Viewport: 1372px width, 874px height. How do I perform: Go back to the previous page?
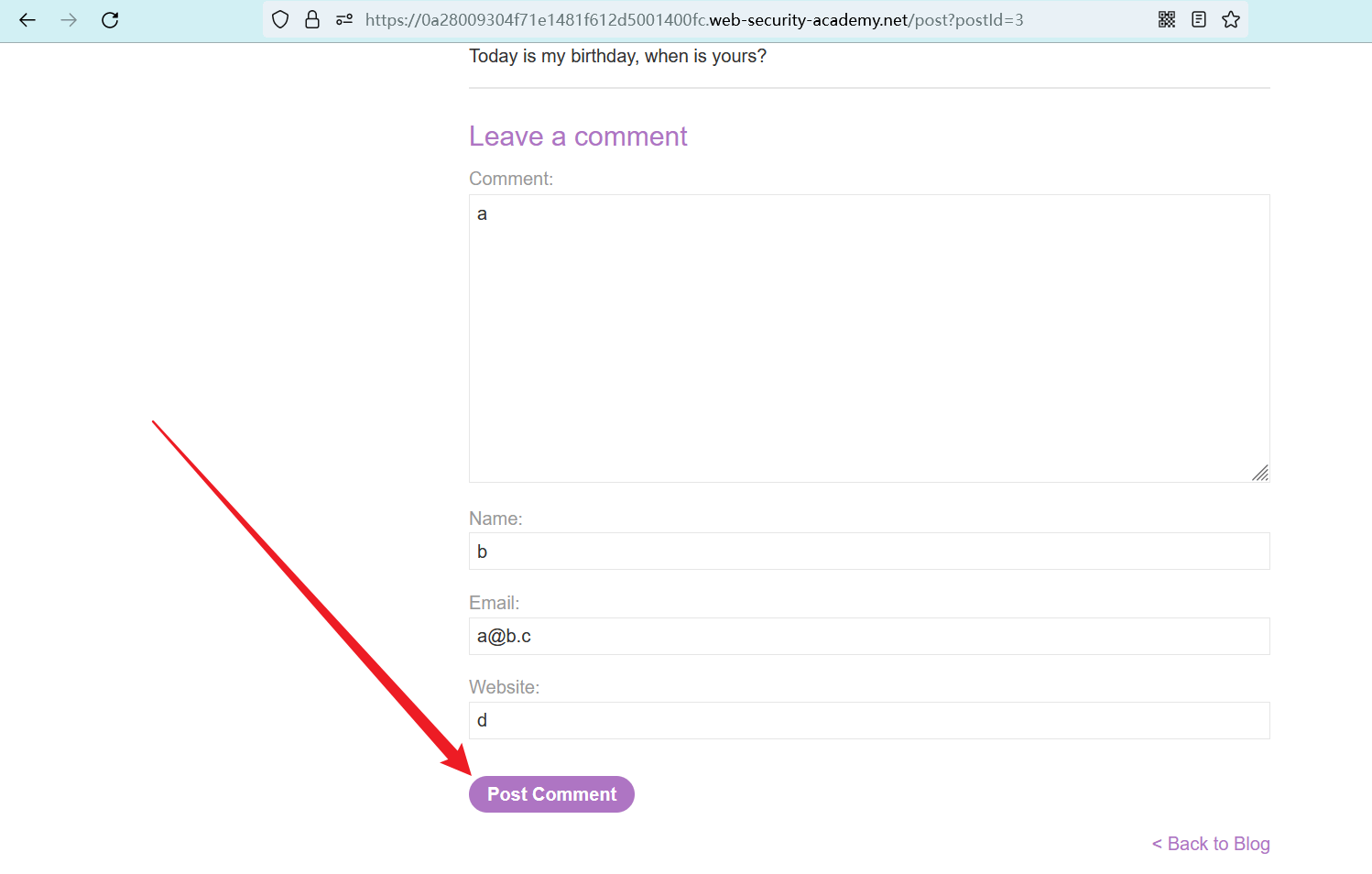(x=27, y=20)
